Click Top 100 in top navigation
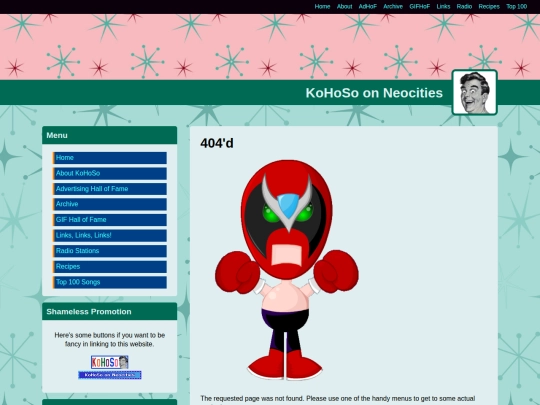The width and height of the screenshot is (540, 405). point(517,7)
